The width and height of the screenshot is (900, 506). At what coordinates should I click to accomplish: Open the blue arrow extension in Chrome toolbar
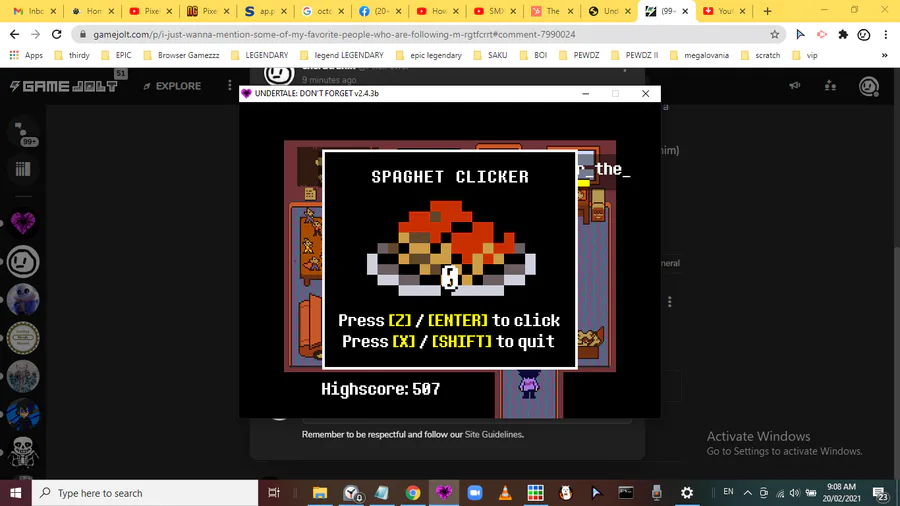(800, 34)
